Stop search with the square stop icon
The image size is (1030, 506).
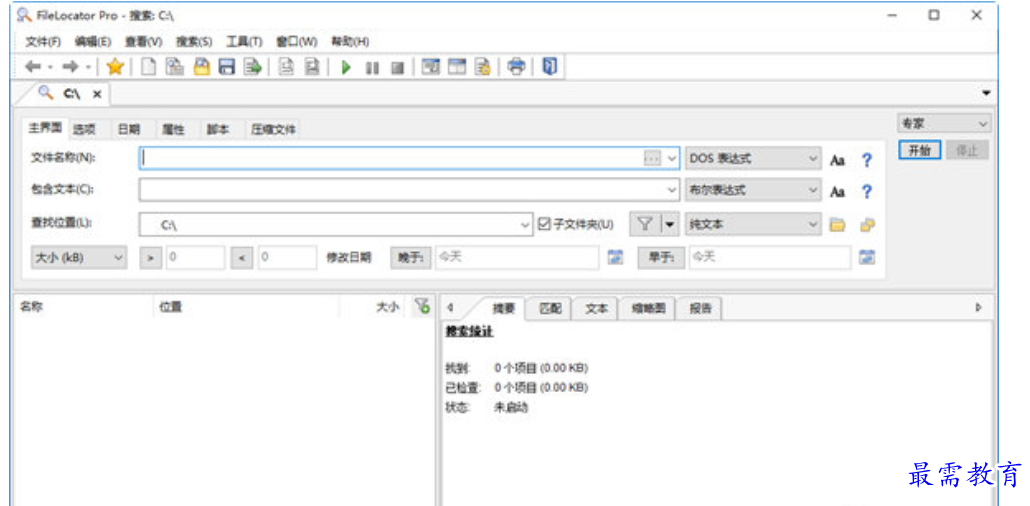[397, 68]
